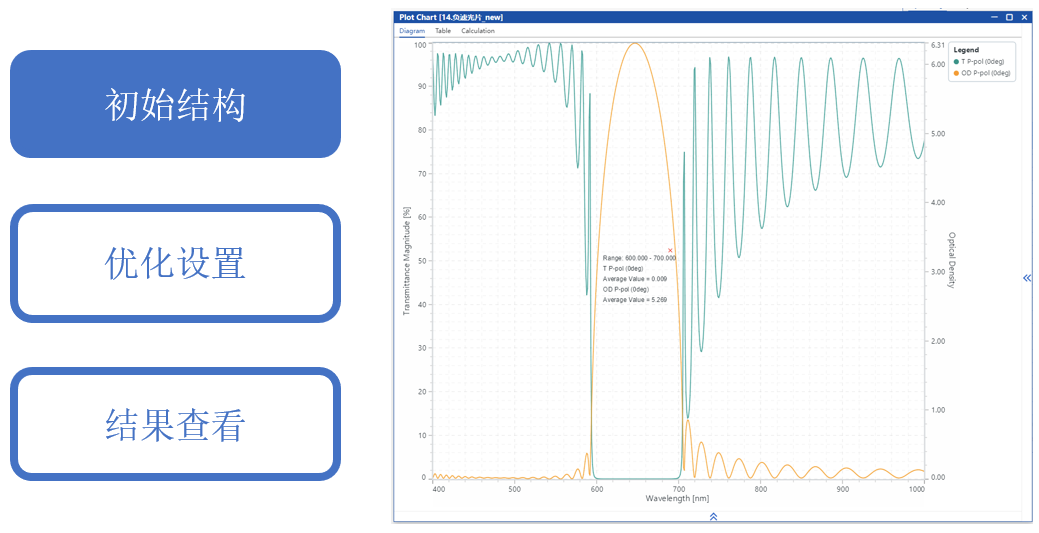Open the Calculation tab
Screen dimensions: 1039x533
click(477, 31)
